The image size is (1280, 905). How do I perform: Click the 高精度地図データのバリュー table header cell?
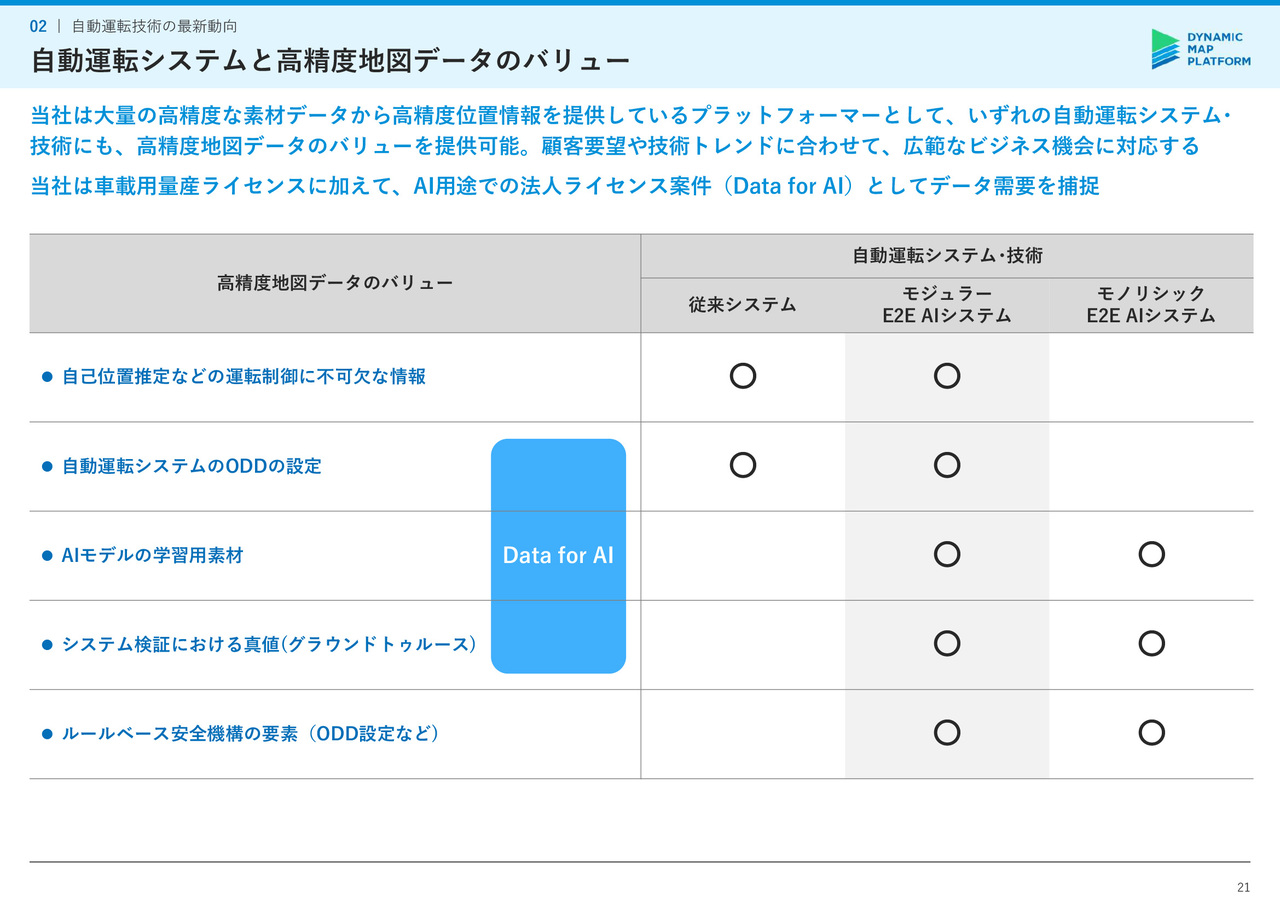(x=335, y=283)
